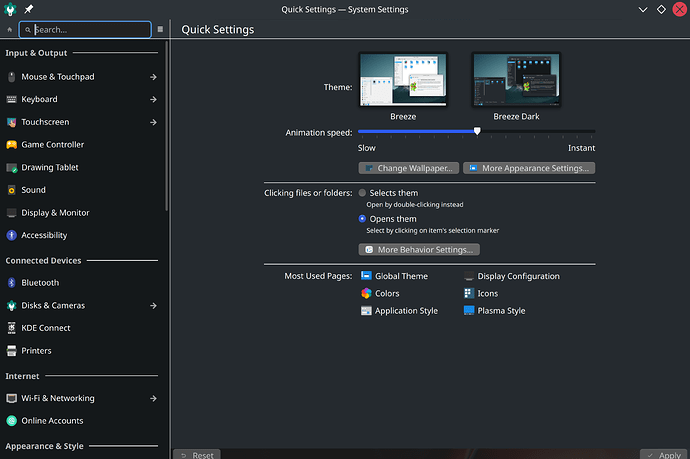Click the Apply button

(x=664, y=455)
